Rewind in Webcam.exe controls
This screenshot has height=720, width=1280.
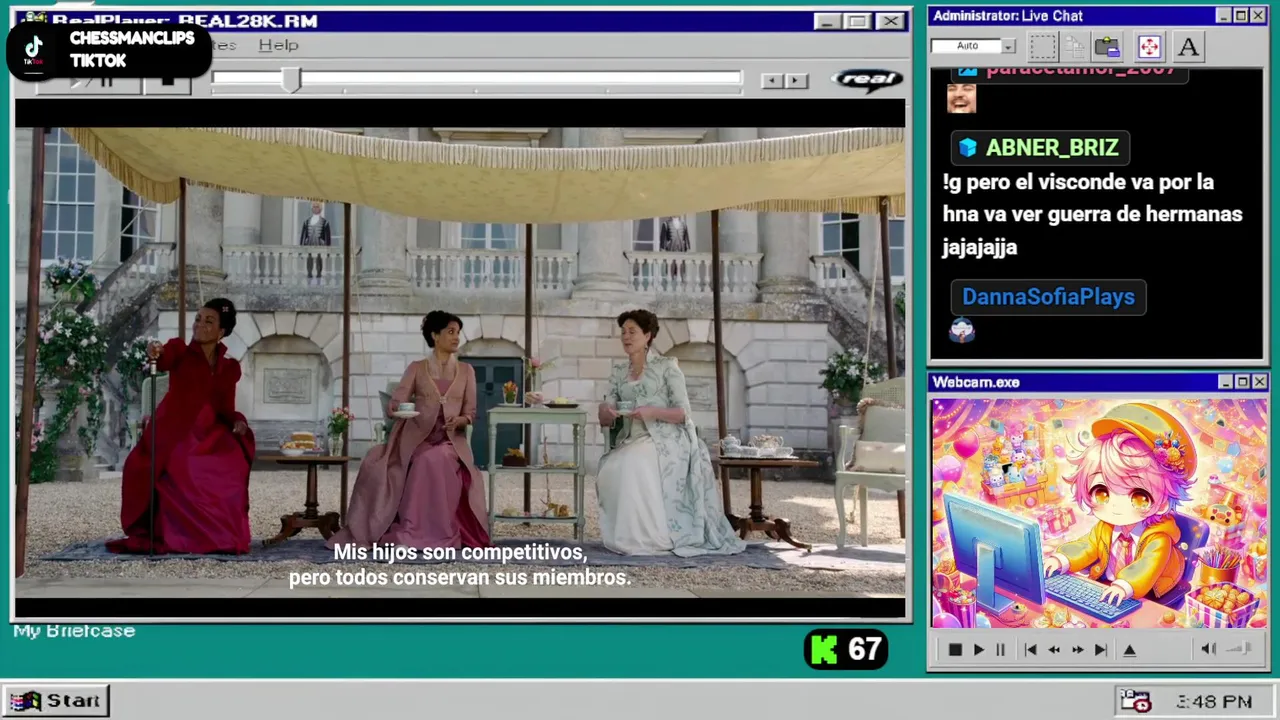click(x=1054, y=650)
